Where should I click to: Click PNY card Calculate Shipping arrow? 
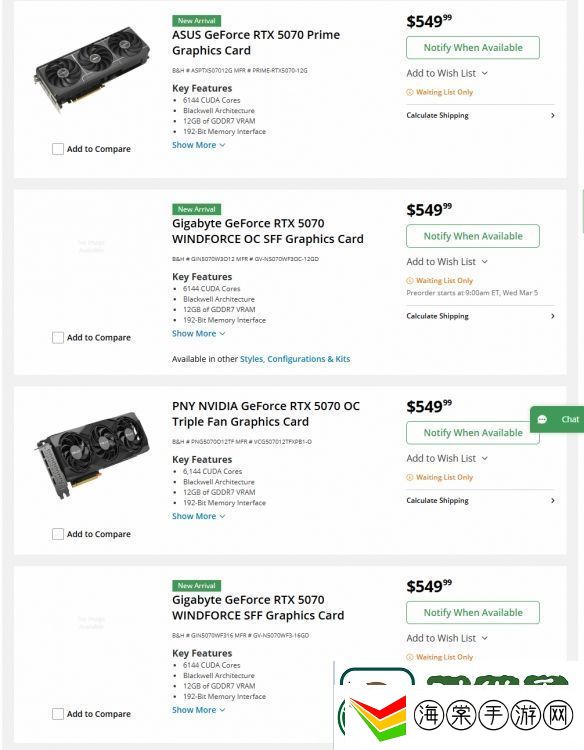pos(553,500)
